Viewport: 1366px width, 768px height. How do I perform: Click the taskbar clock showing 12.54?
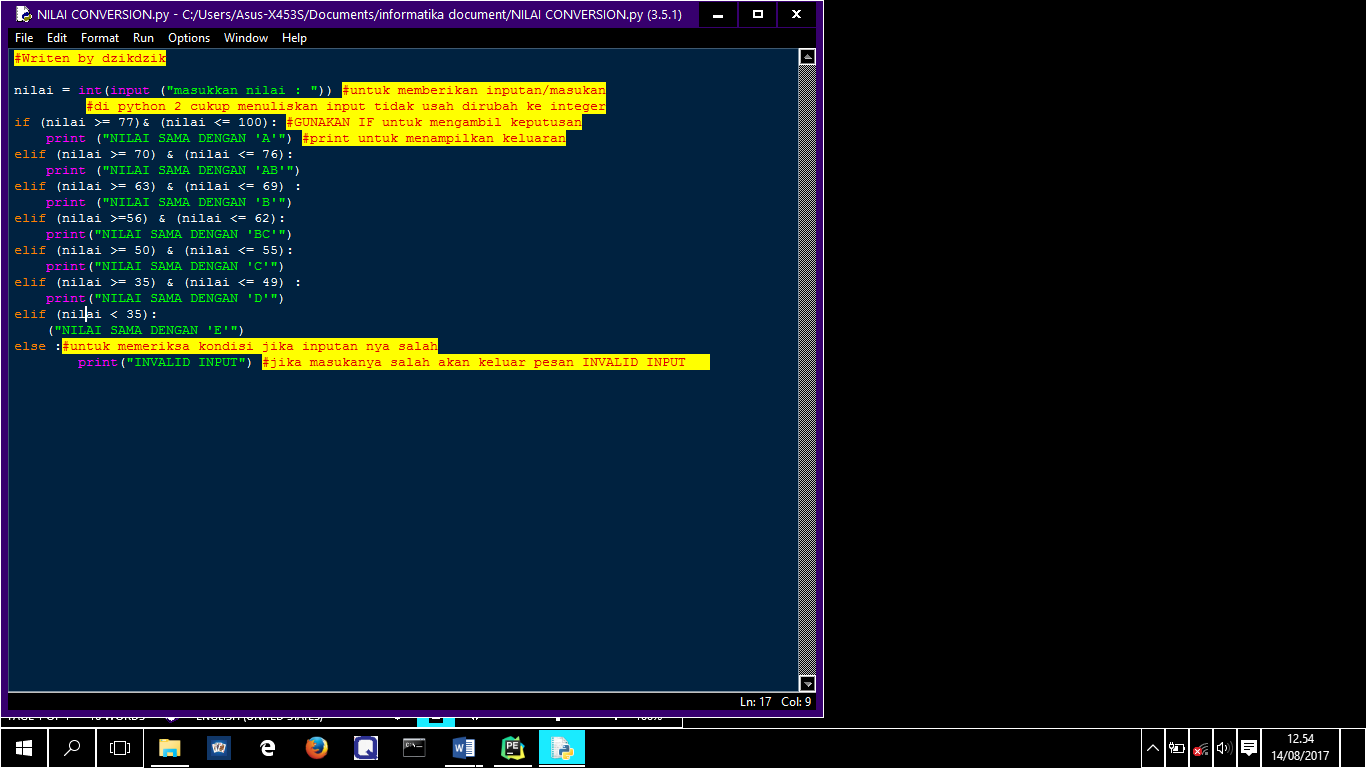[1301, 747]
